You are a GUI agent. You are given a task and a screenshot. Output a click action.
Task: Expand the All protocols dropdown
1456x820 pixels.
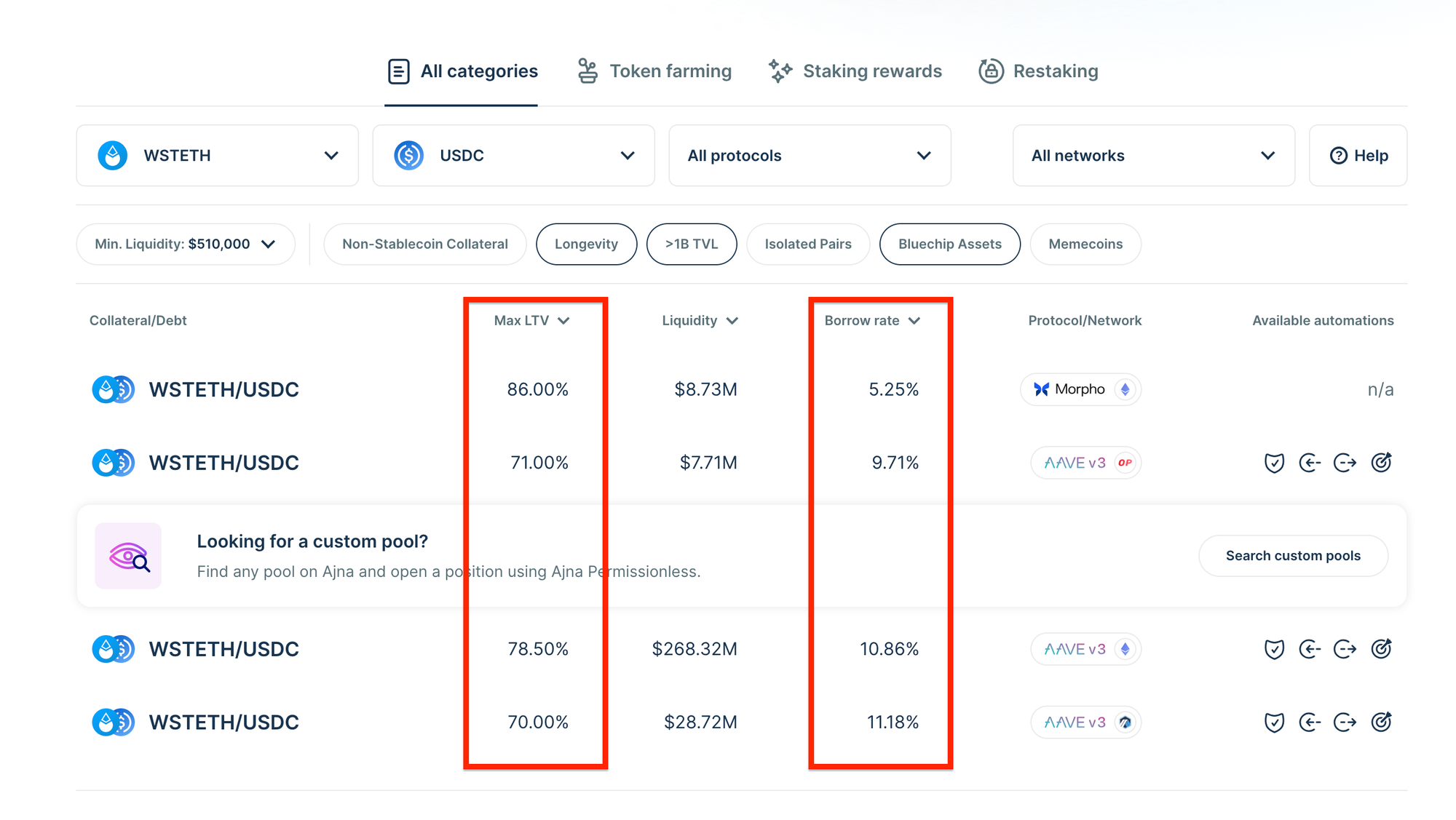pos(809,156)
